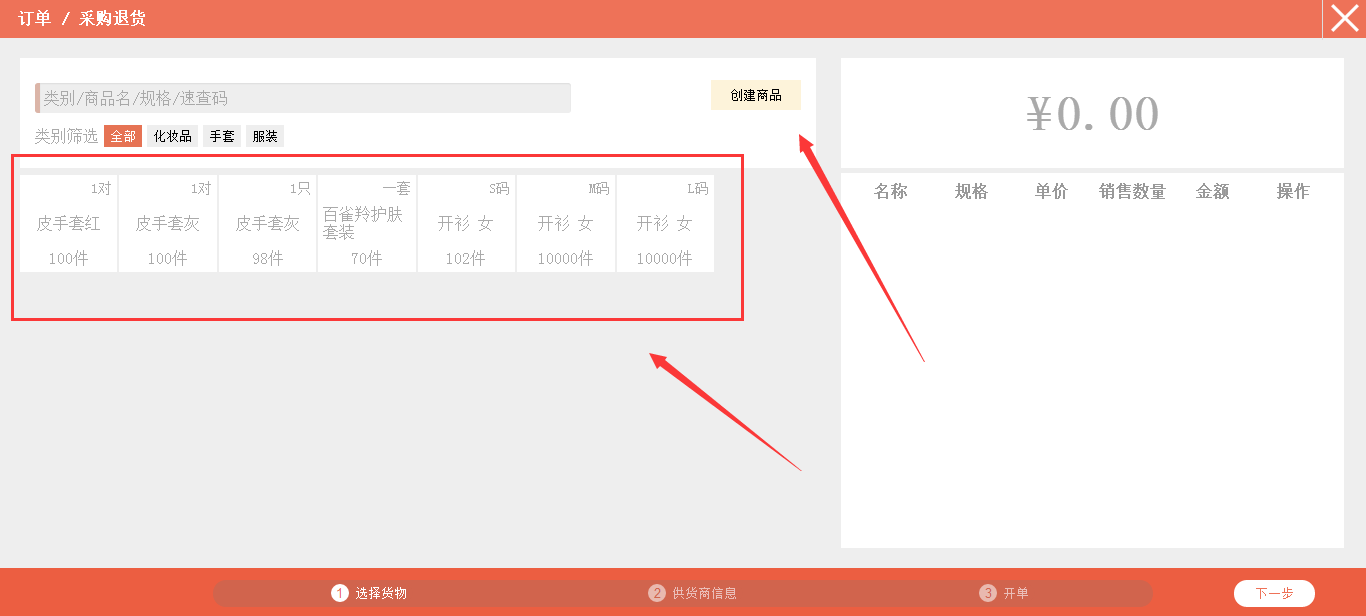
Task: Click the 销售数量 column header
Action: pyautogui.click(x=1132, y=191)
